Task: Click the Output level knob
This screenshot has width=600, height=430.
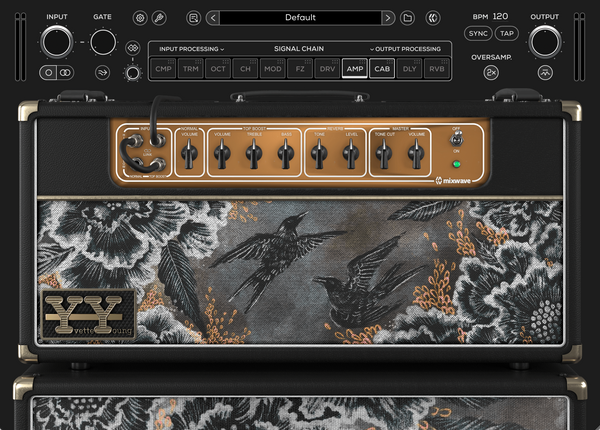Action: [x=545, y=42]
